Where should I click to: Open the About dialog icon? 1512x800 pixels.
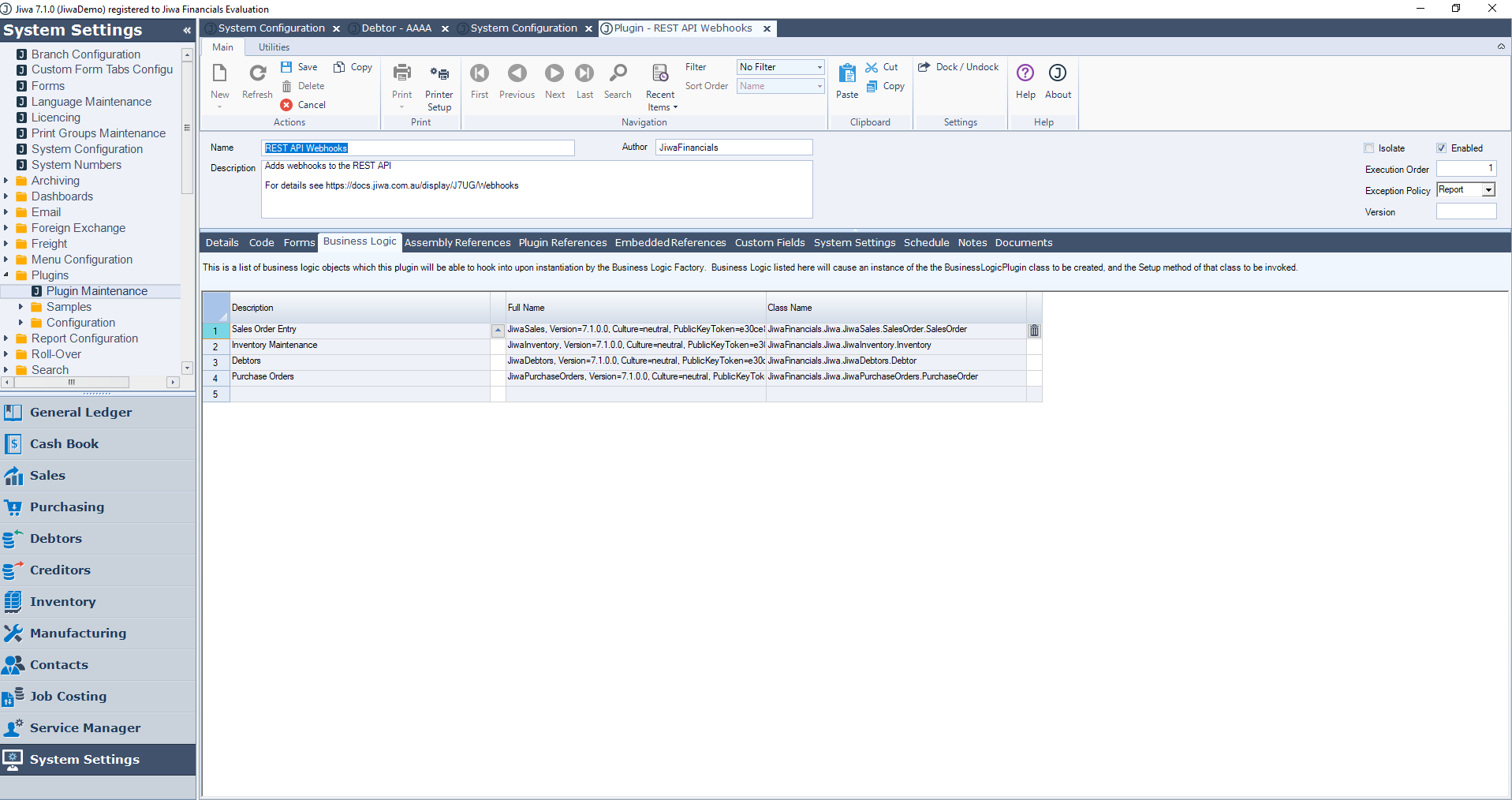[1057, 74]
